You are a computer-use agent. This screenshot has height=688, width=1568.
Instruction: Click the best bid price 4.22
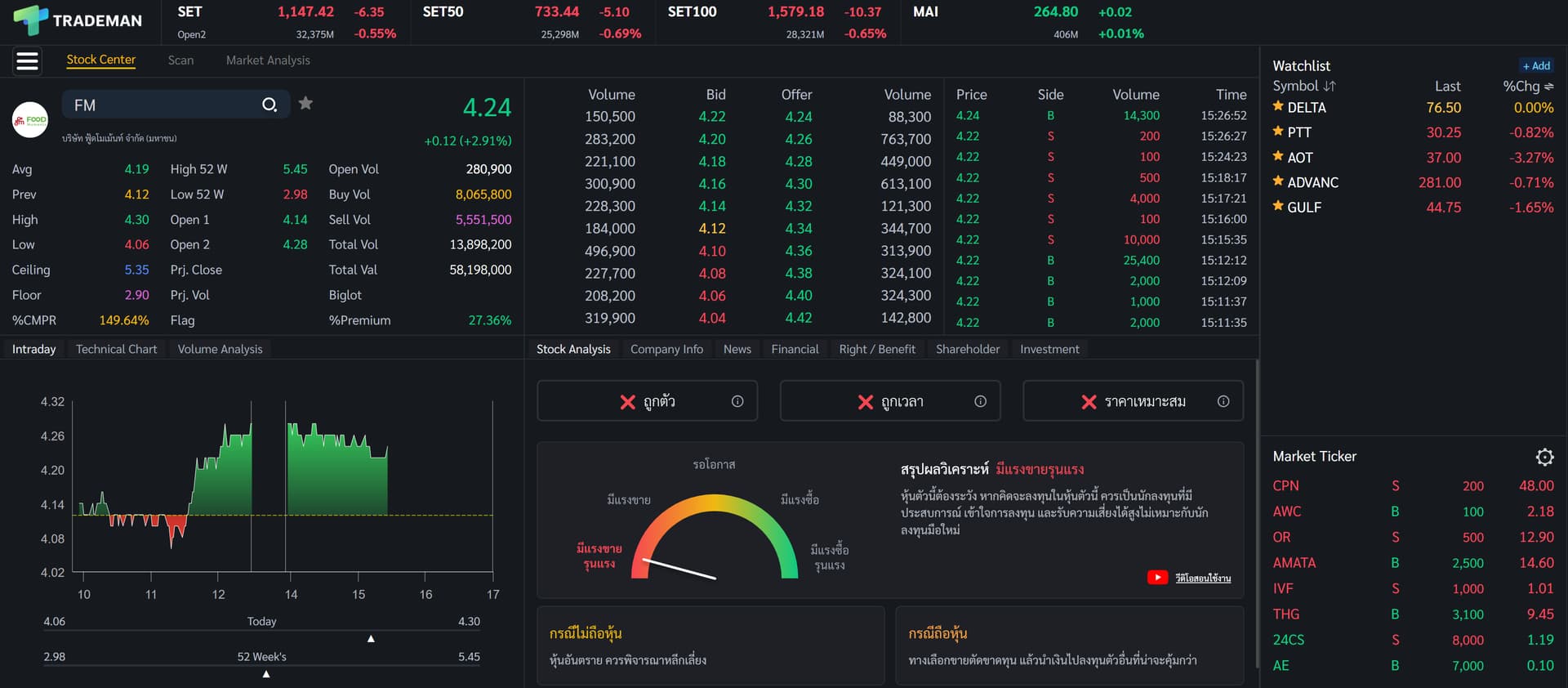[x=711, y=117]
